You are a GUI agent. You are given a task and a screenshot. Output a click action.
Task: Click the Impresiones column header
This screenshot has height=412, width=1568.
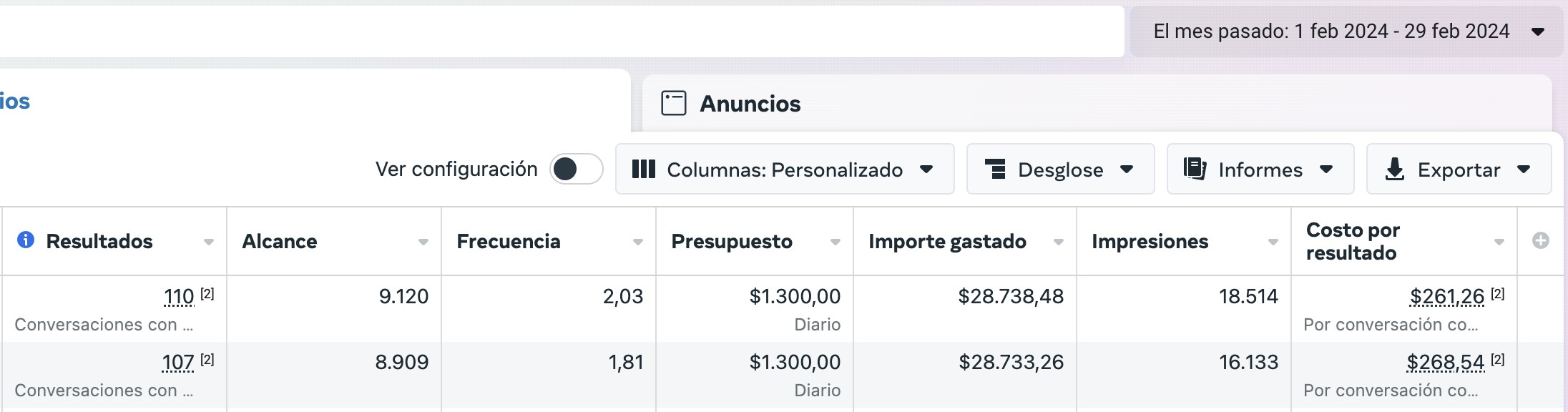tap(1150, 242)
